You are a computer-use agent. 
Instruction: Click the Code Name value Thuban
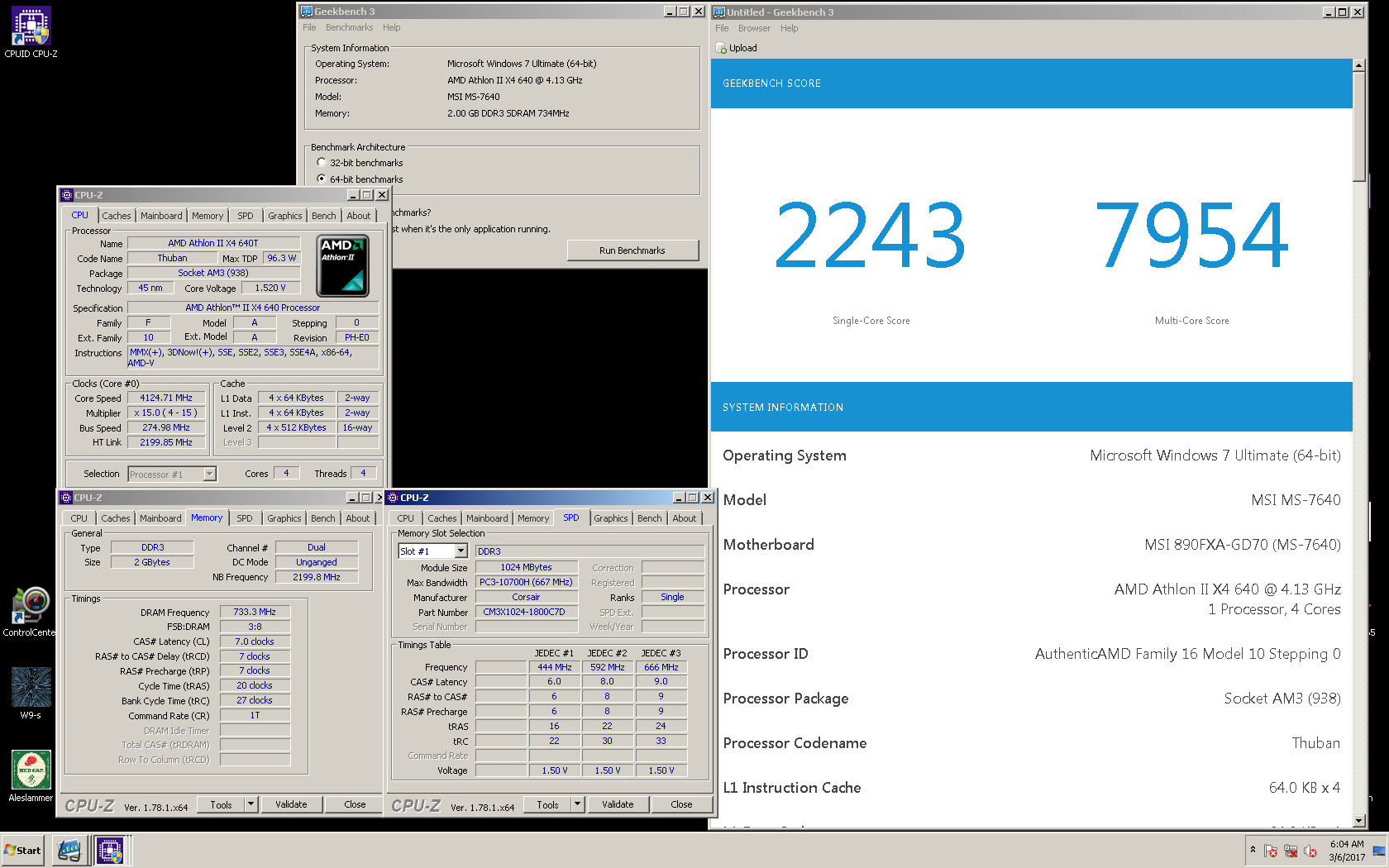point(172,258)
